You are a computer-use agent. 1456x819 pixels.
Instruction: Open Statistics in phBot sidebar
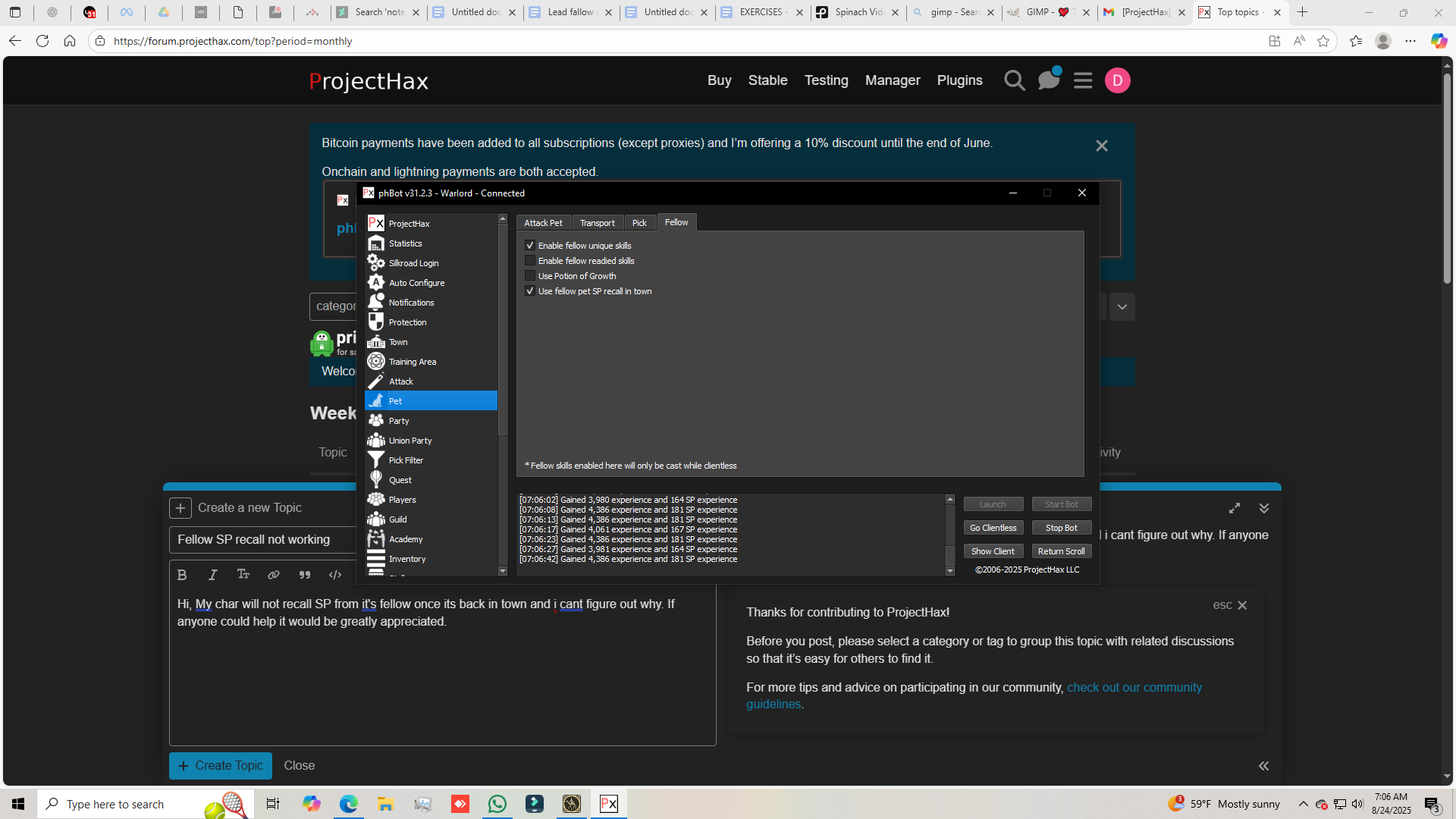pos(405,243)
